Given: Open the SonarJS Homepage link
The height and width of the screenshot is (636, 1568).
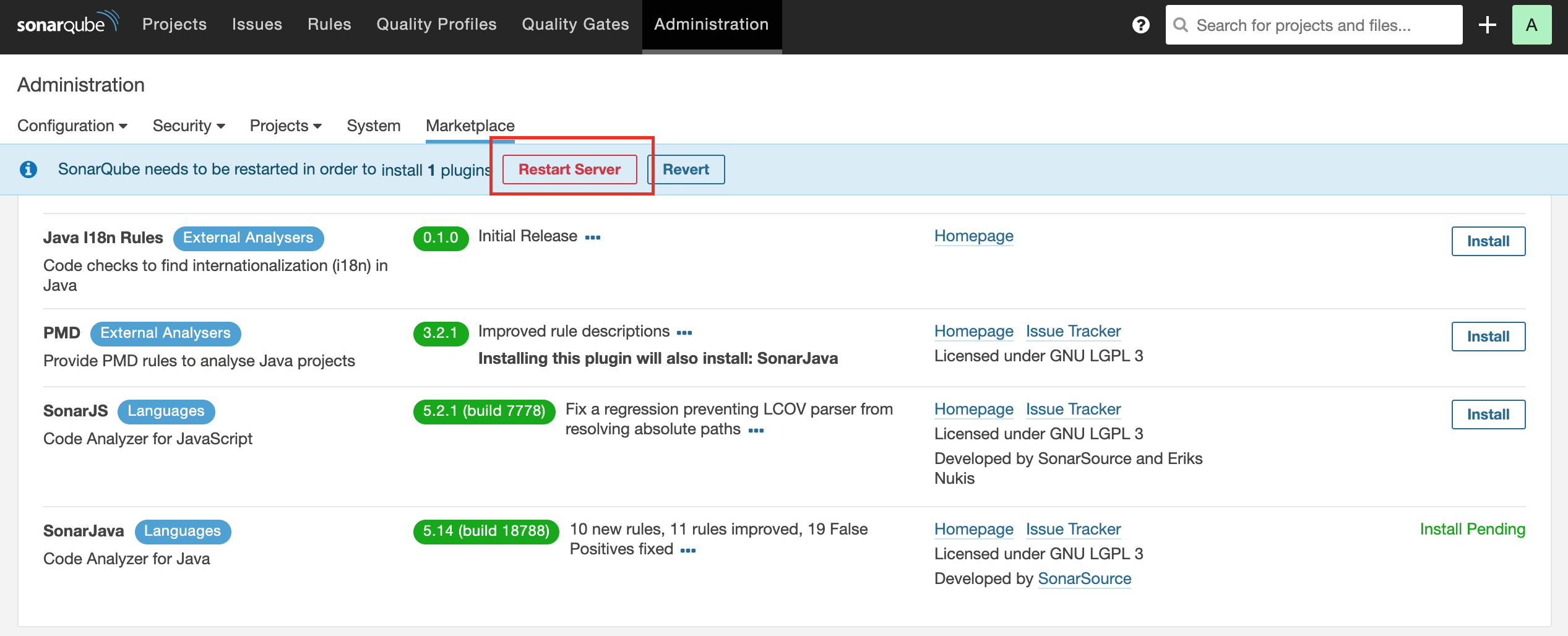Looking at the screenshot, I should click(x=974, y=410).
